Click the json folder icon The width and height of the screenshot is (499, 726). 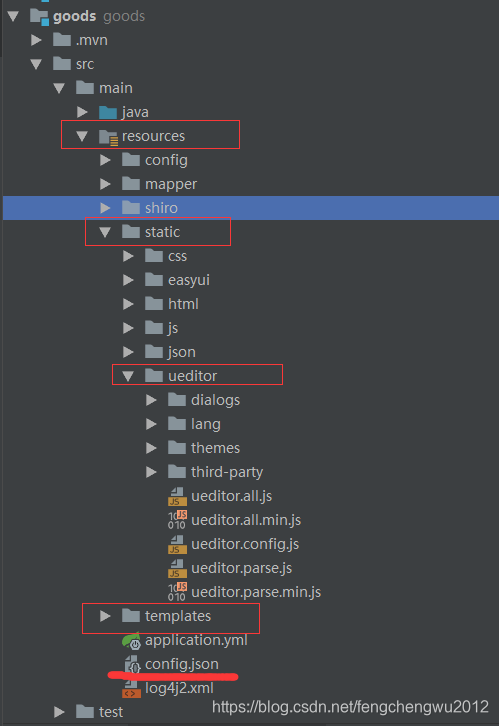click(x=154, y=352)
